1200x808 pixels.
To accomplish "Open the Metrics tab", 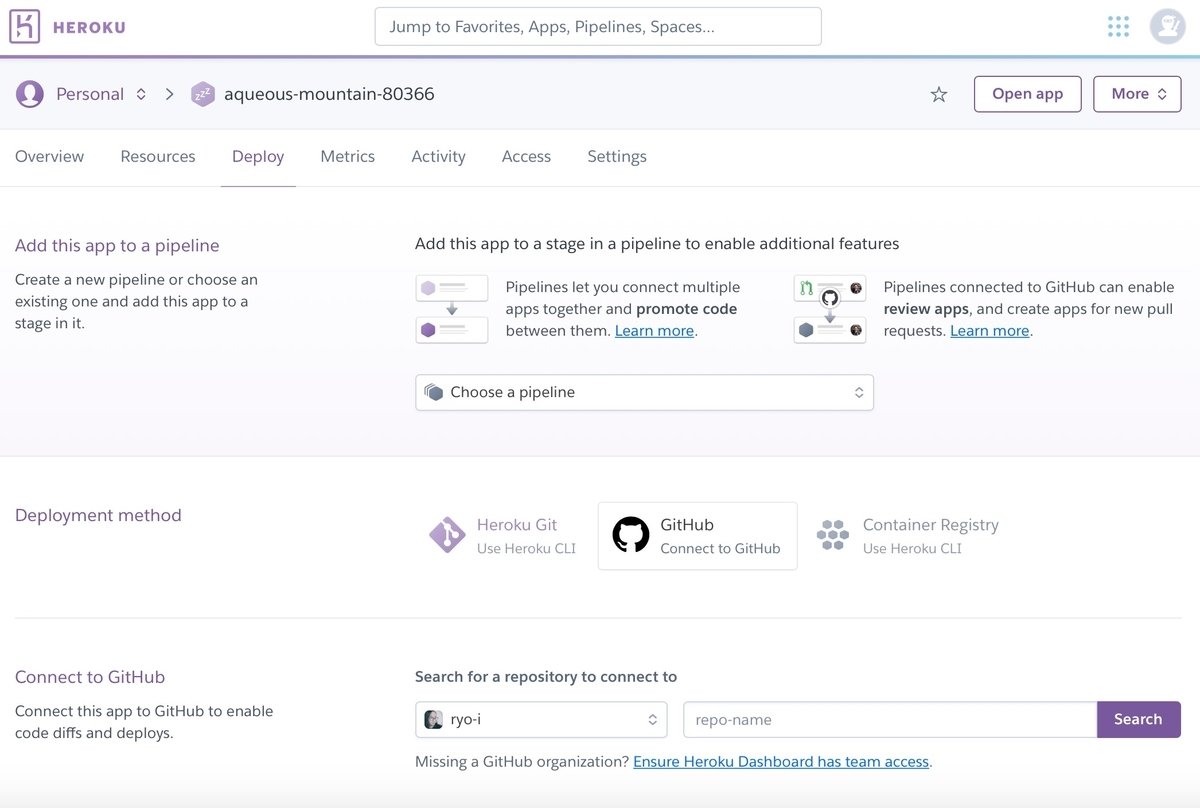I will tap(348, 156).
